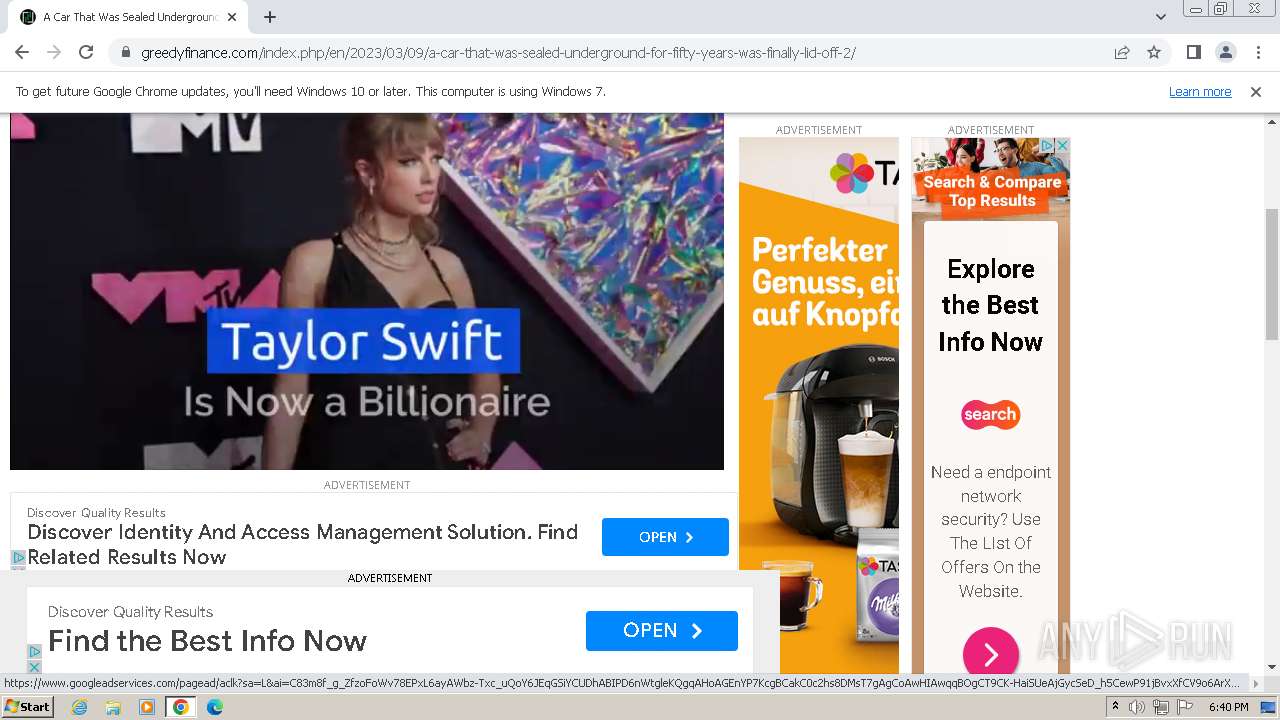1280x720 pixels.
Task: Click the AdChoices icon on bottom banner ad
Action: click(34, 651)
